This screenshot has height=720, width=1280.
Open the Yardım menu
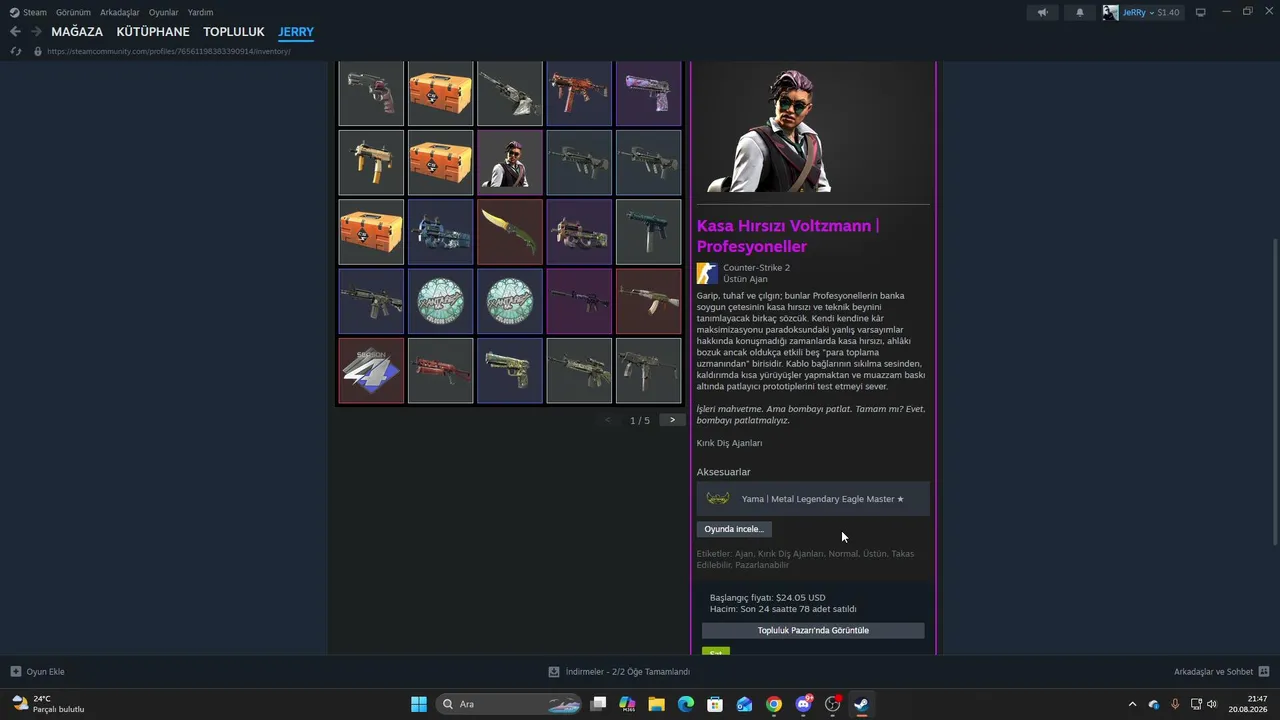pos(200,12)
